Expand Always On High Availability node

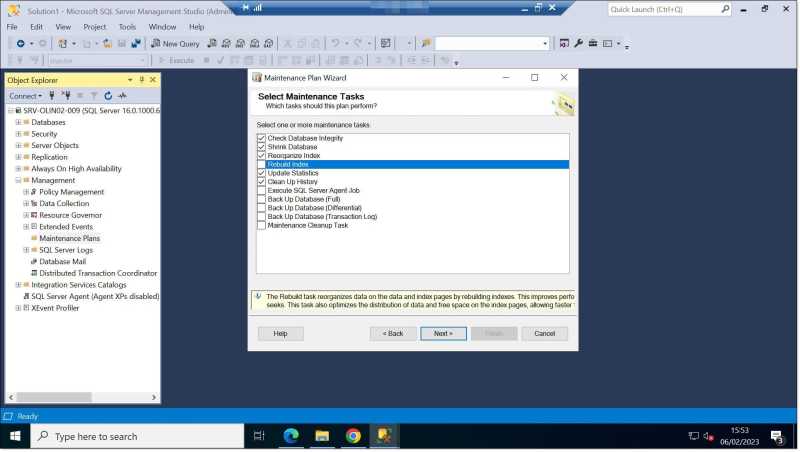pyautogui.click(x=18, y=169)
